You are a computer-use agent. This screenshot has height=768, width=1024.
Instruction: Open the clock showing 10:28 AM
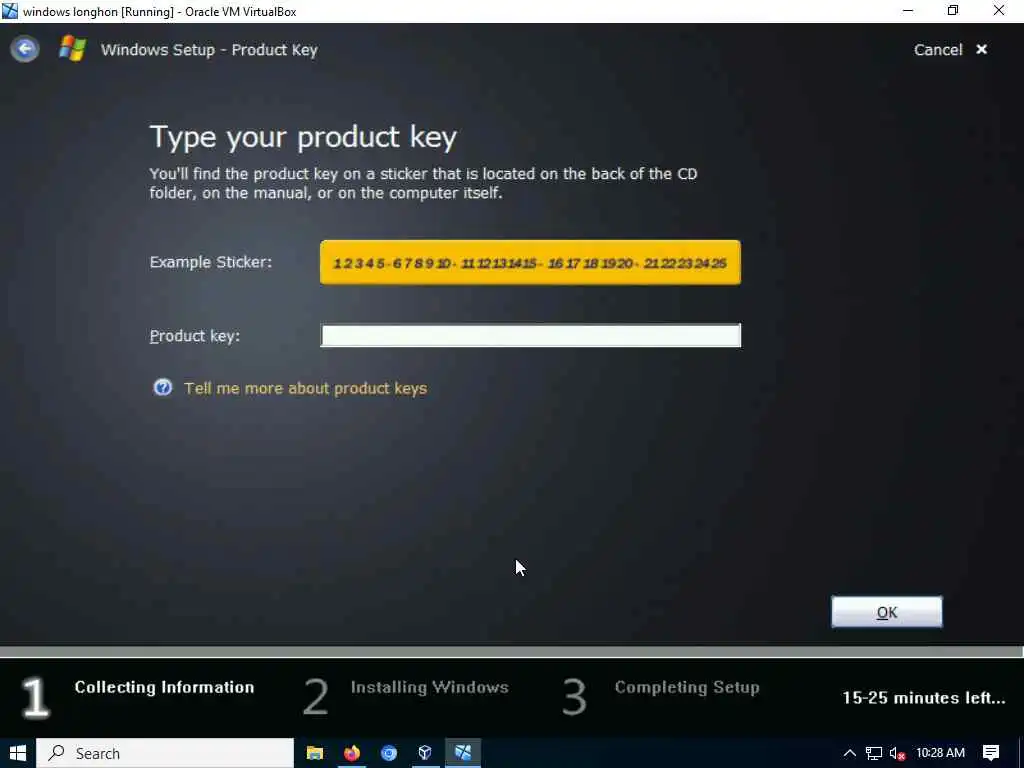pos(940,753)
